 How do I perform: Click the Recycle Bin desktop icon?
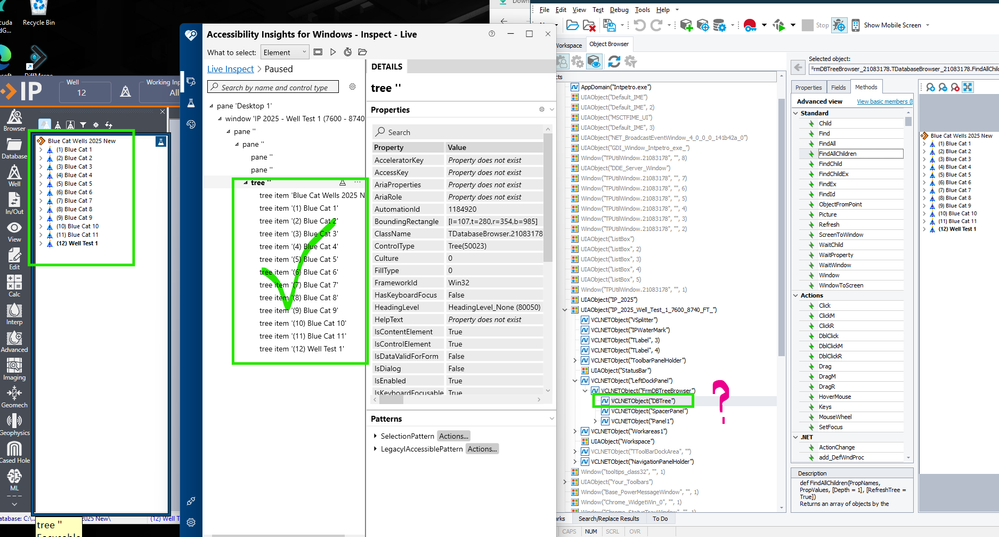click(38, 11)
